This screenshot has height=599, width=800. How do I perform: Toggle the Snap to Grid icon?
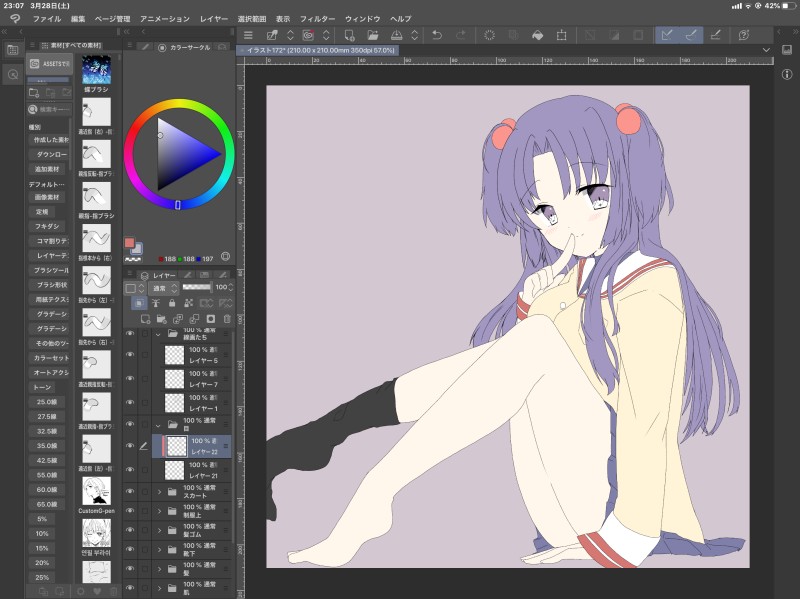715,35
